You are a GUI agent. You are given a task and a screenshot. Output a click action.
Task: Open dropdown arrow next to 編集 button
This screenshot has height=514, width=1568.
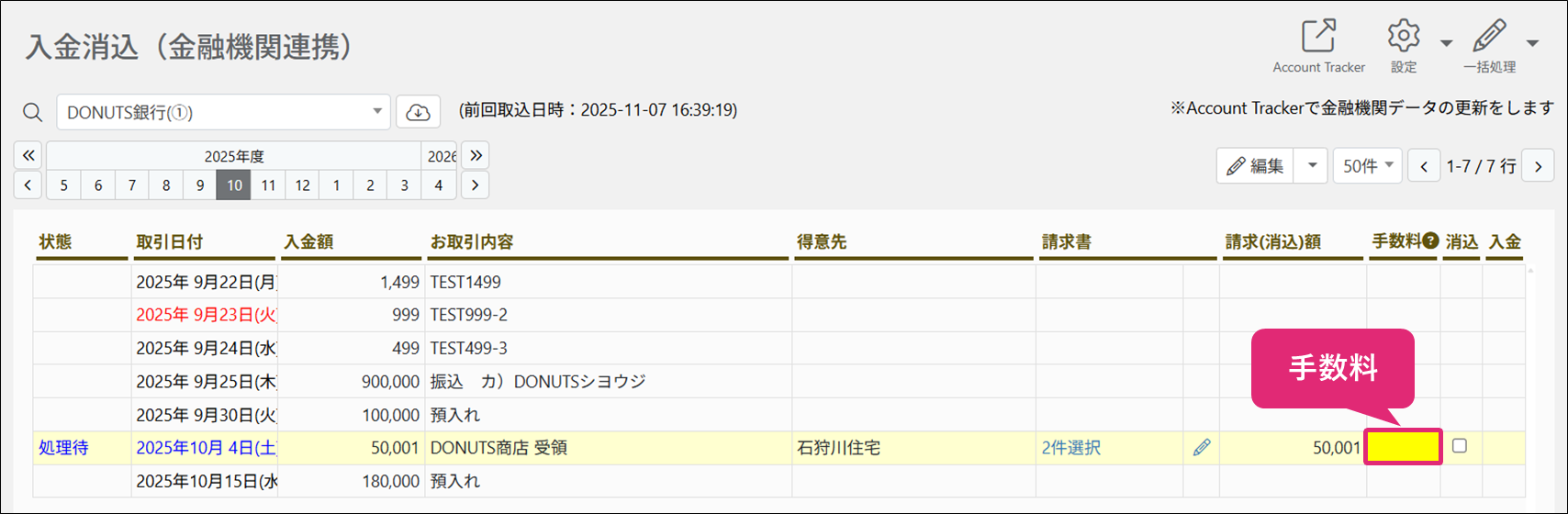point(1312,166)
